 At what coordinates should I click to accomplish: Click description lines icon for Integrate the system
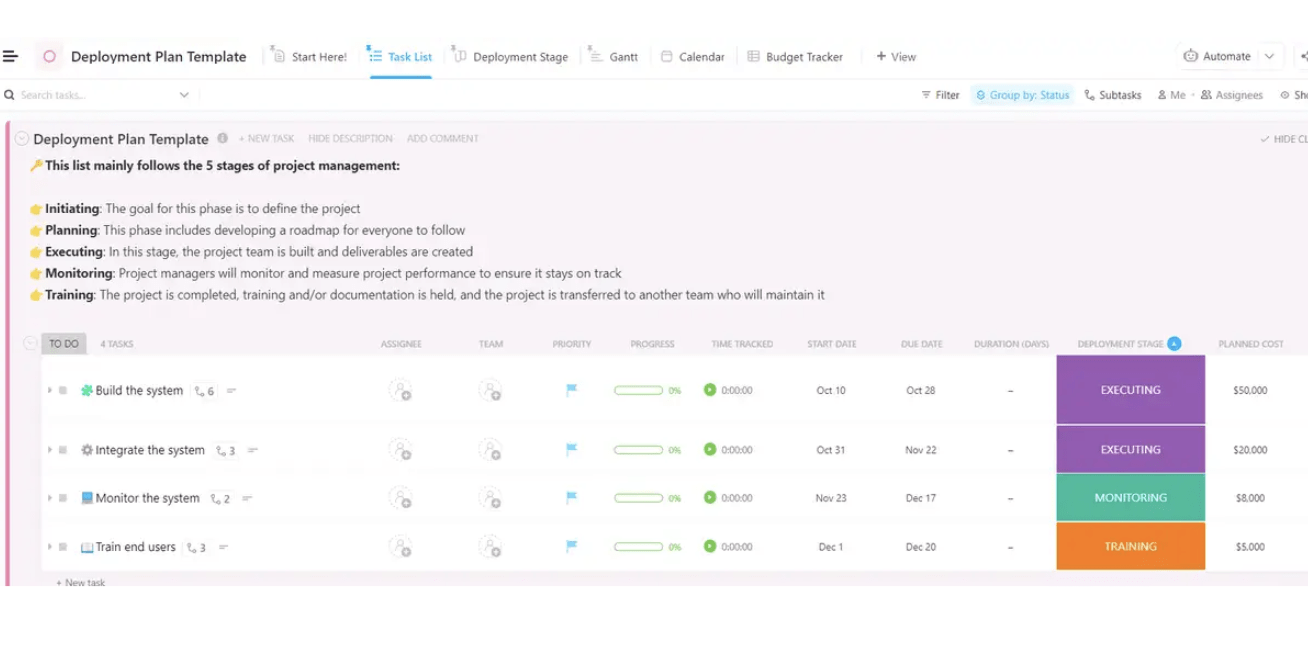tap(253, 450)
